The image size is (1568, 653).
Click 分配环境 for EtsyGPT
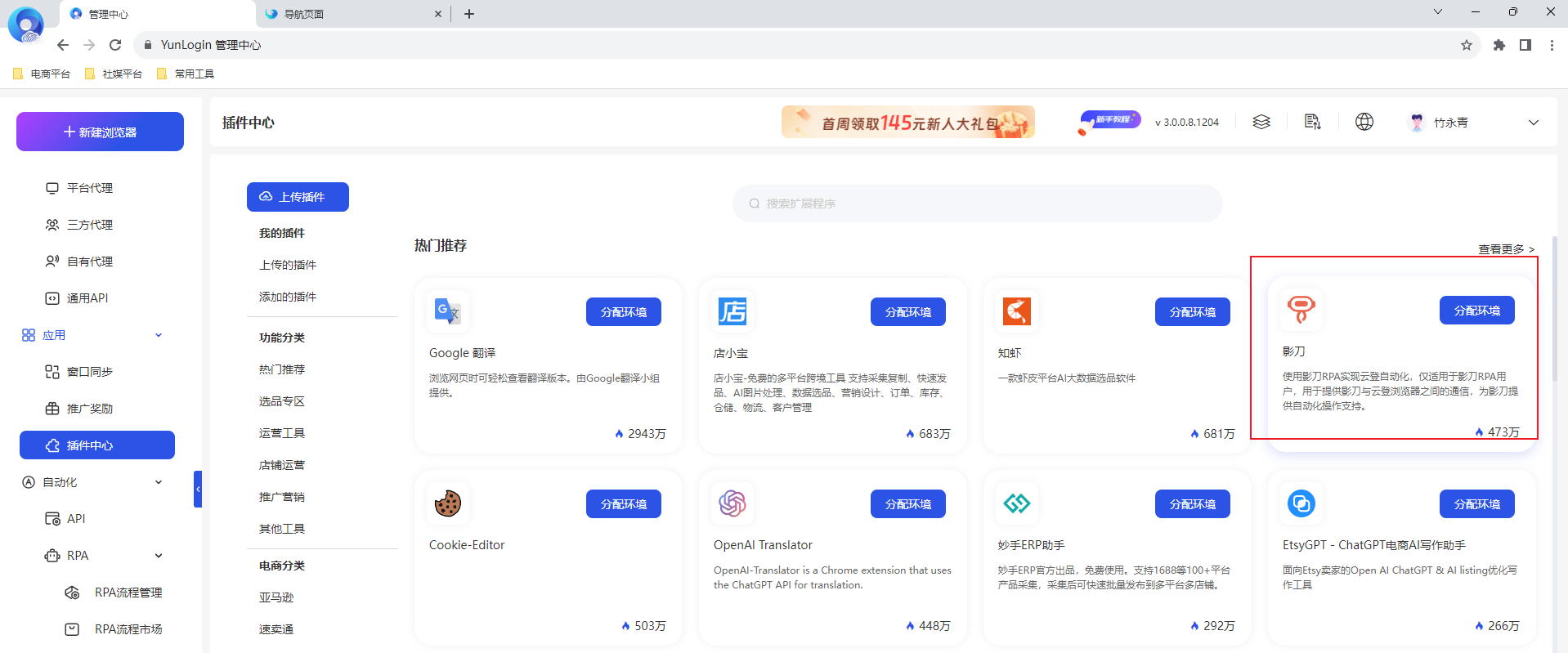click(x=1477, y=504)
